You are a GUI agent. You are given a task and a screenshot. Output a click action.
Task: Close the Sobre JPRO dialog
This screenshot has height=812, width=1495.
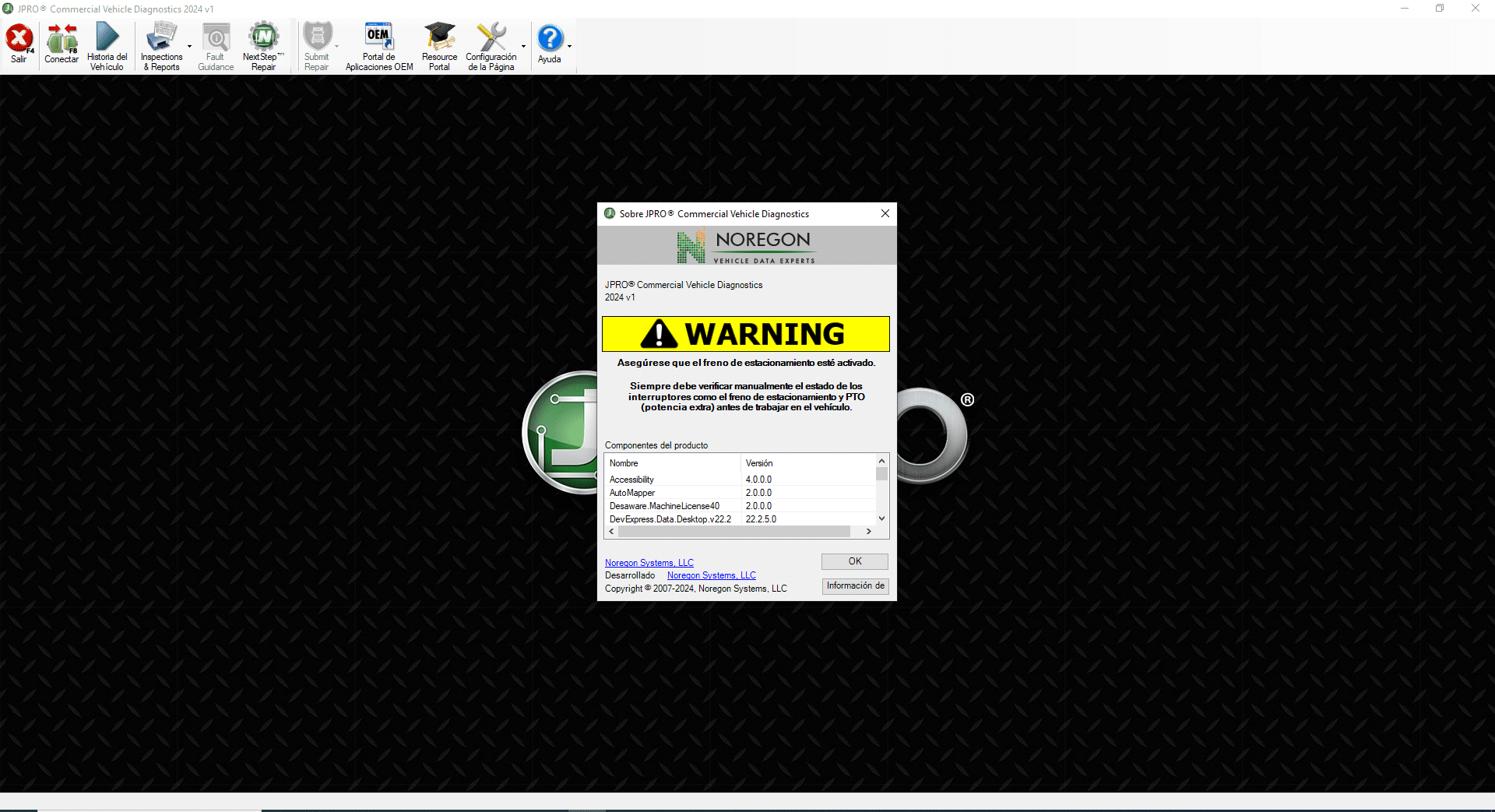click(x=885, y=213)
